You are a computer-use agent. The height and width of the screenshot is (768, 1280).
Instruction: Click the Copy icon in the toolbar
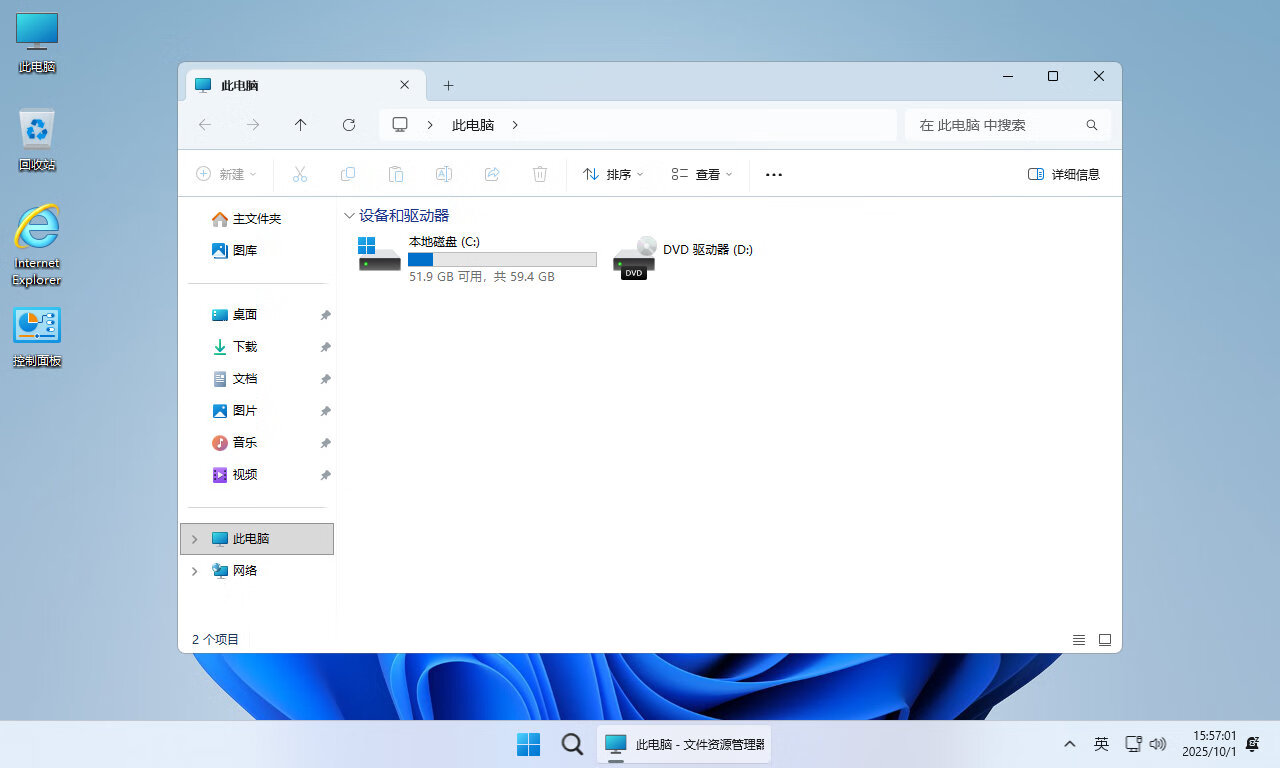[348, 174]
